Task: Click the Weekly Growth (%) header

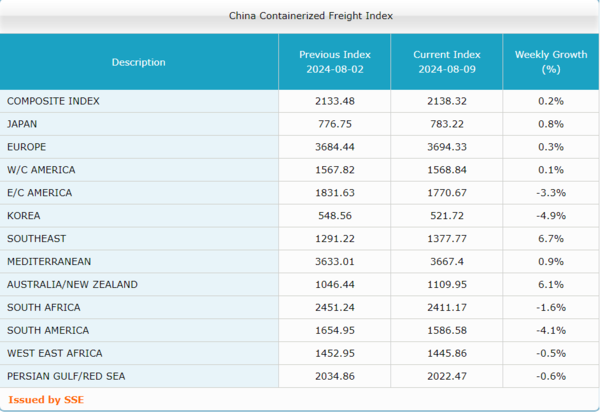Action: 550,62
